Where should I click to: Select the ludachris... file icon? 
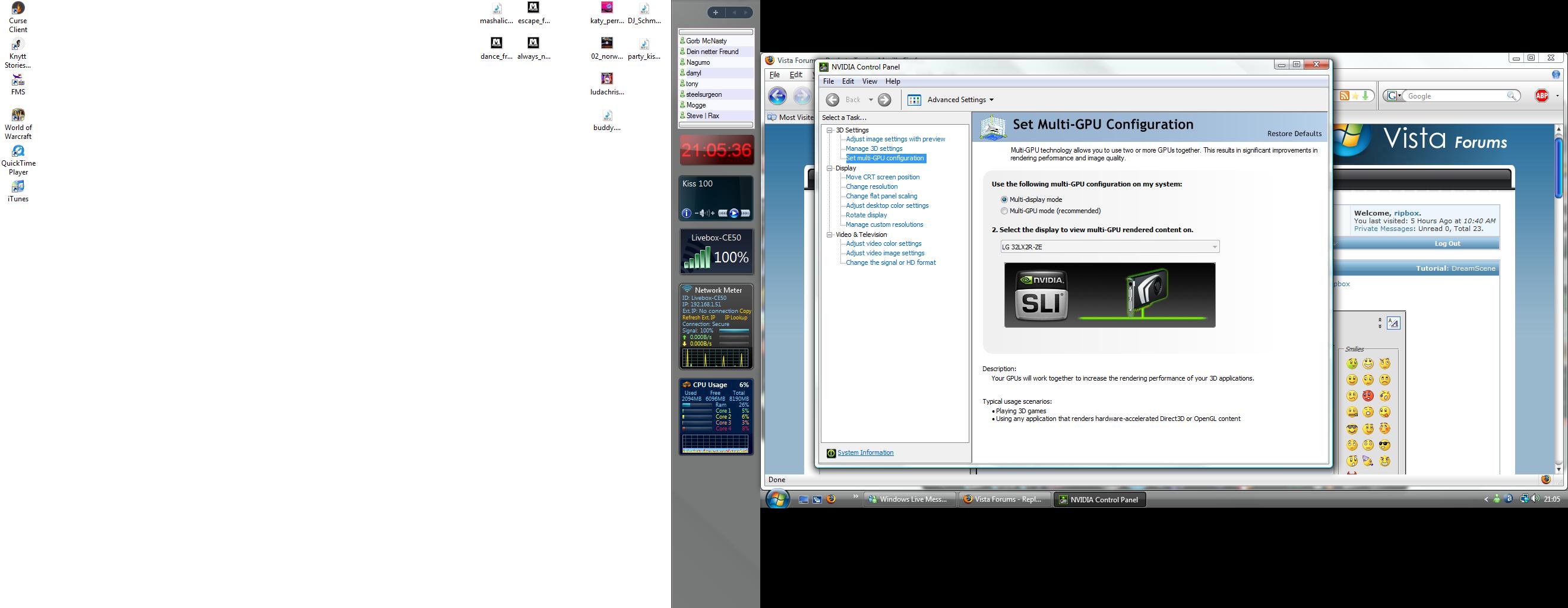[x=607, y=84]
